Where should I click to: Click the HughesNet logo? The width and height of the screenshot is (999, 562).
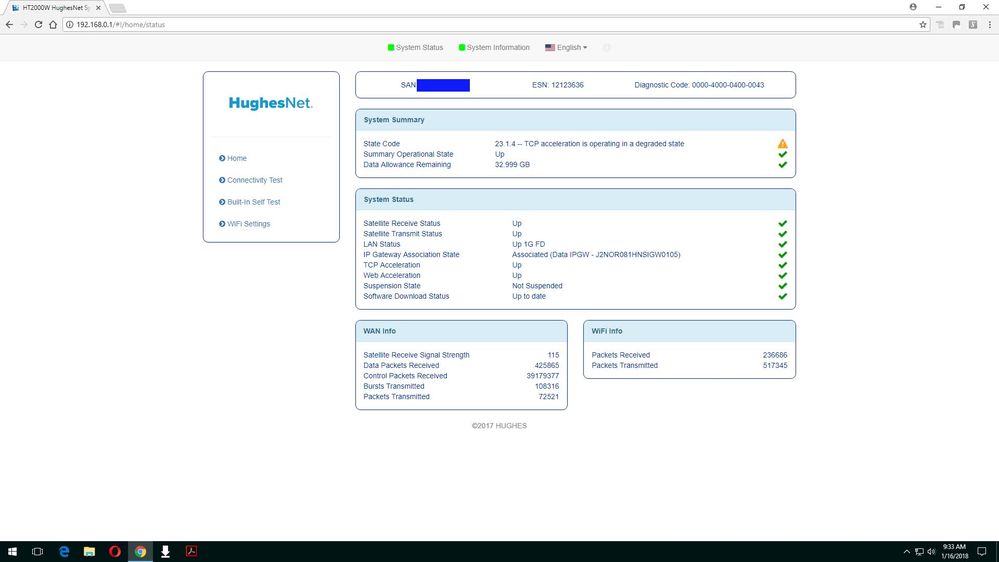coord(270,103)
